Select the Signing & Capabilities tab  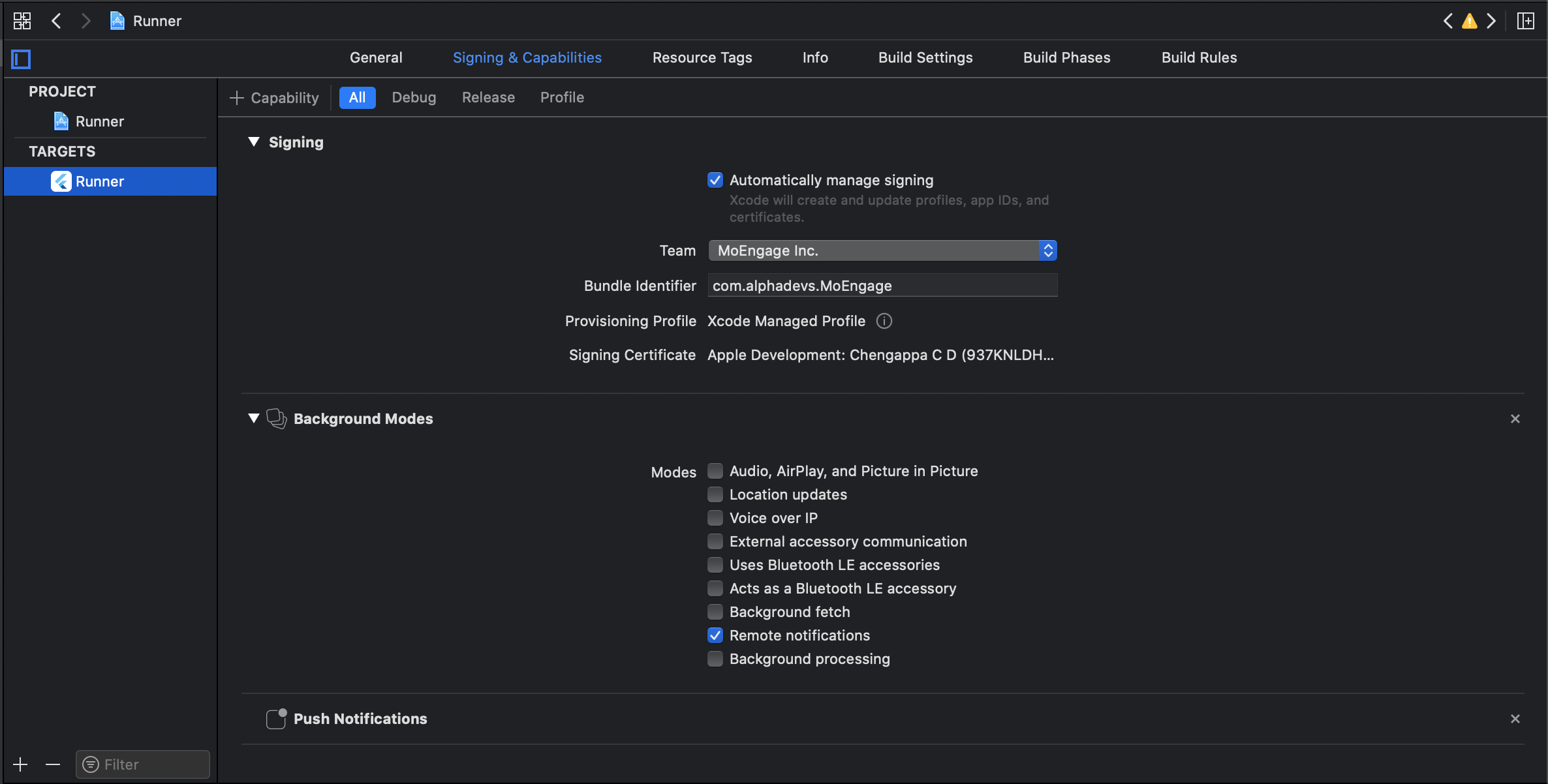pyautogui.click(x=527, y=57)
